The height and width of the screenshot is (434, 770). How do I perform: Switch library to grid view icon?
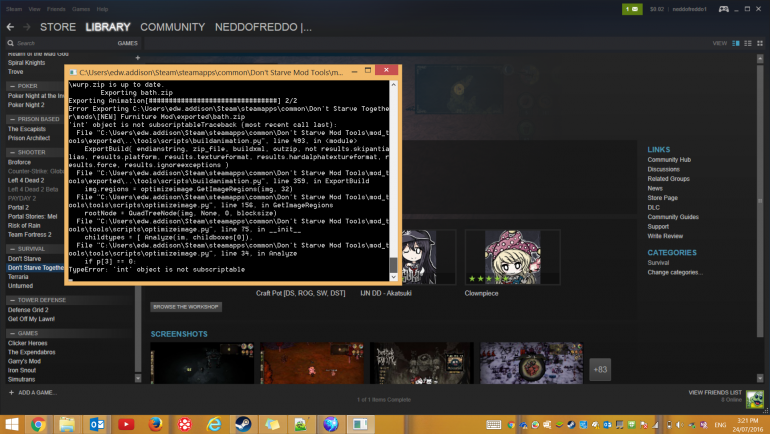point(760,43)
